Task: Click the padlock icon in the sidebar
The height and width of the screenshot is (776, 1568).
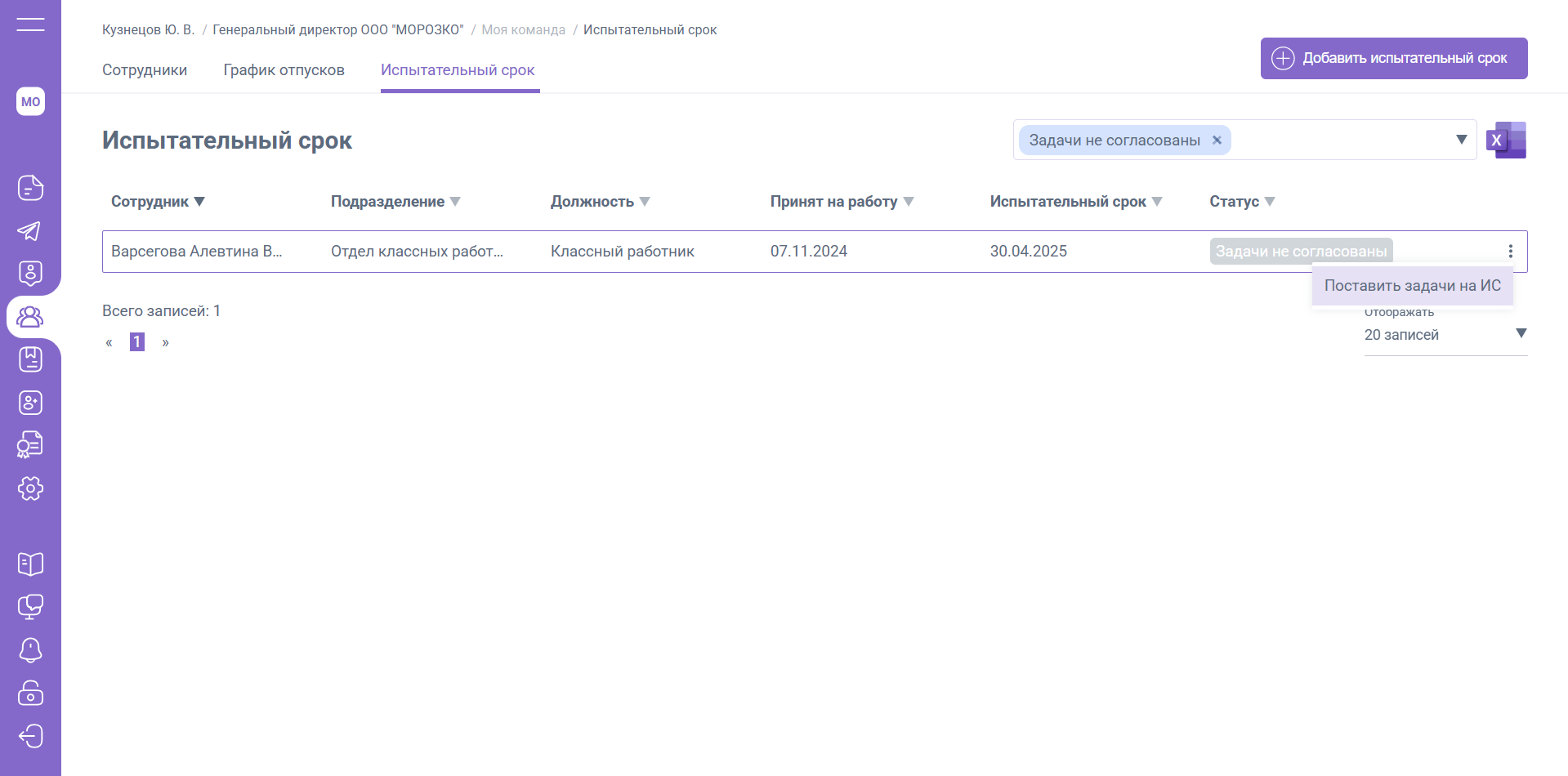Action: [30, 693]
